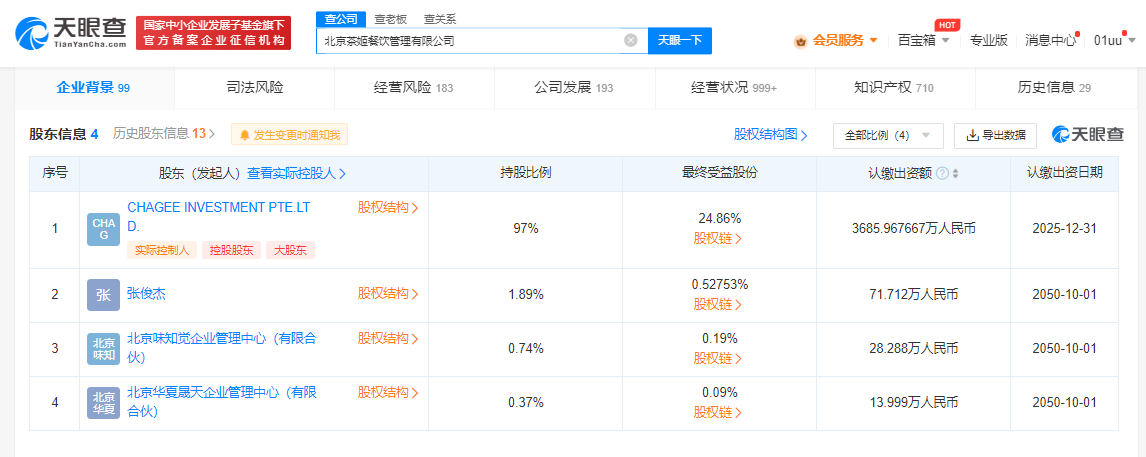Image resolution: width=1146 pixels, height=457 pixels.
Task: Click the member service crown icon
Action: point(800,41)
